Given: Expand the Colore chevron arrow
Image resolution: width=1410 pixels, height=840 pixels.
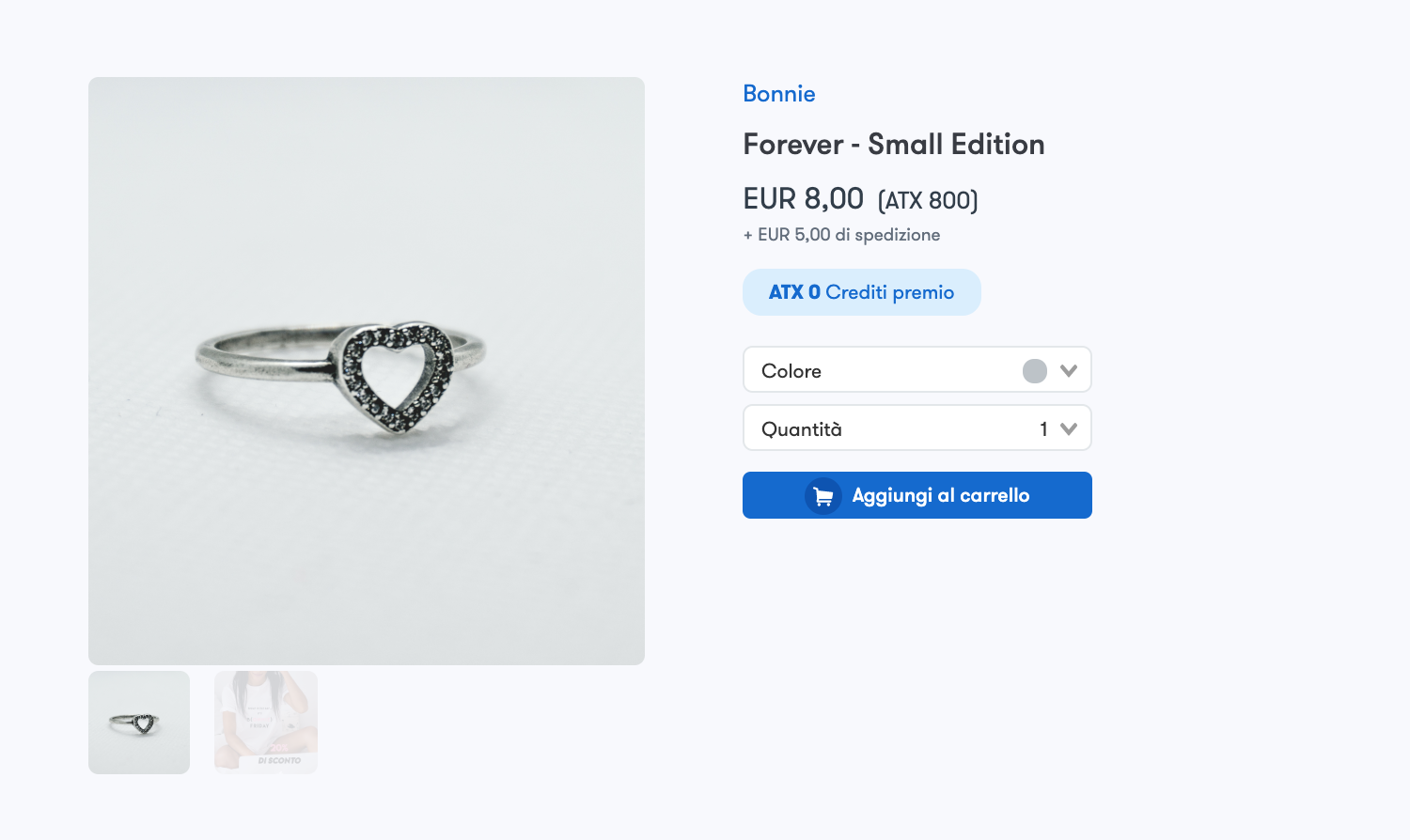Looking at the screenshot, I should 1068,370.
